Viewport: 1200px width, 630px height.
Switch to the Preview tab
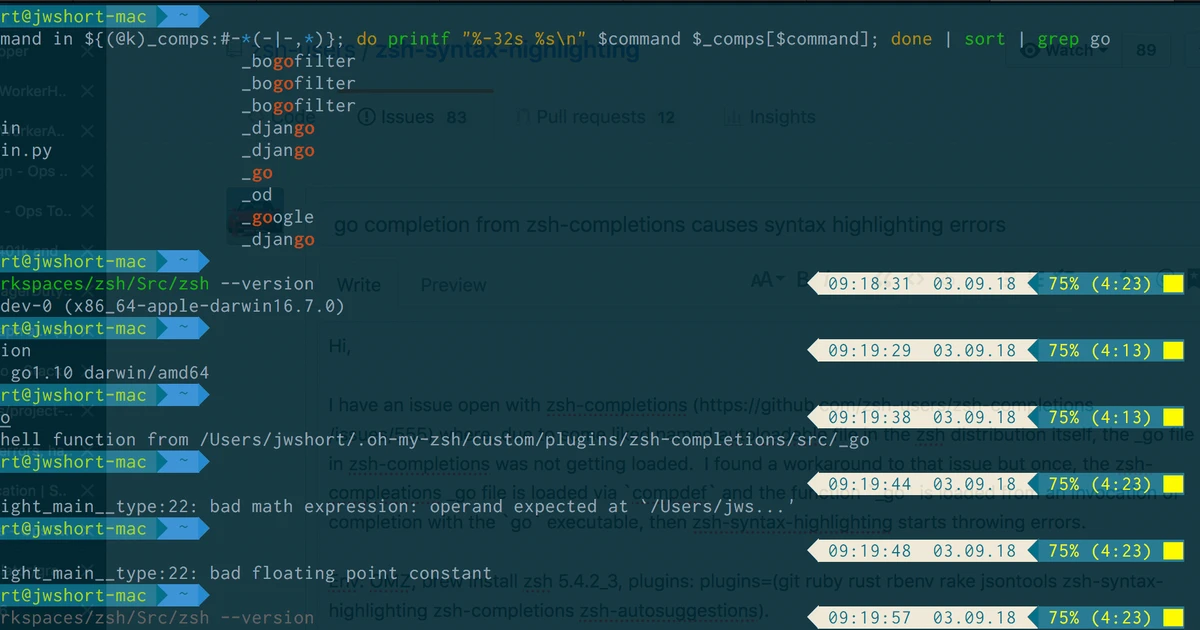point(453,284)
